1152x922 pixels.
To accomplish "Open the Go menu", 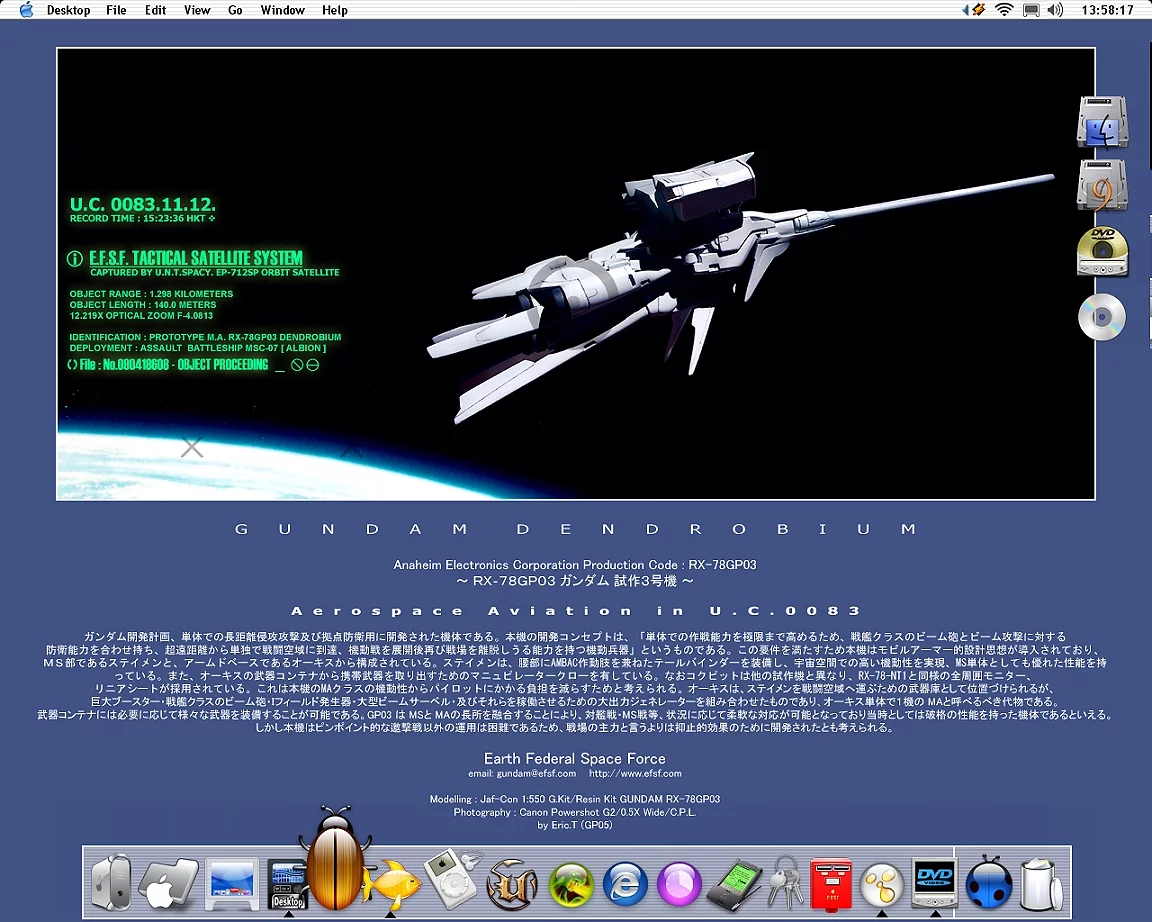I will point(235,10).
